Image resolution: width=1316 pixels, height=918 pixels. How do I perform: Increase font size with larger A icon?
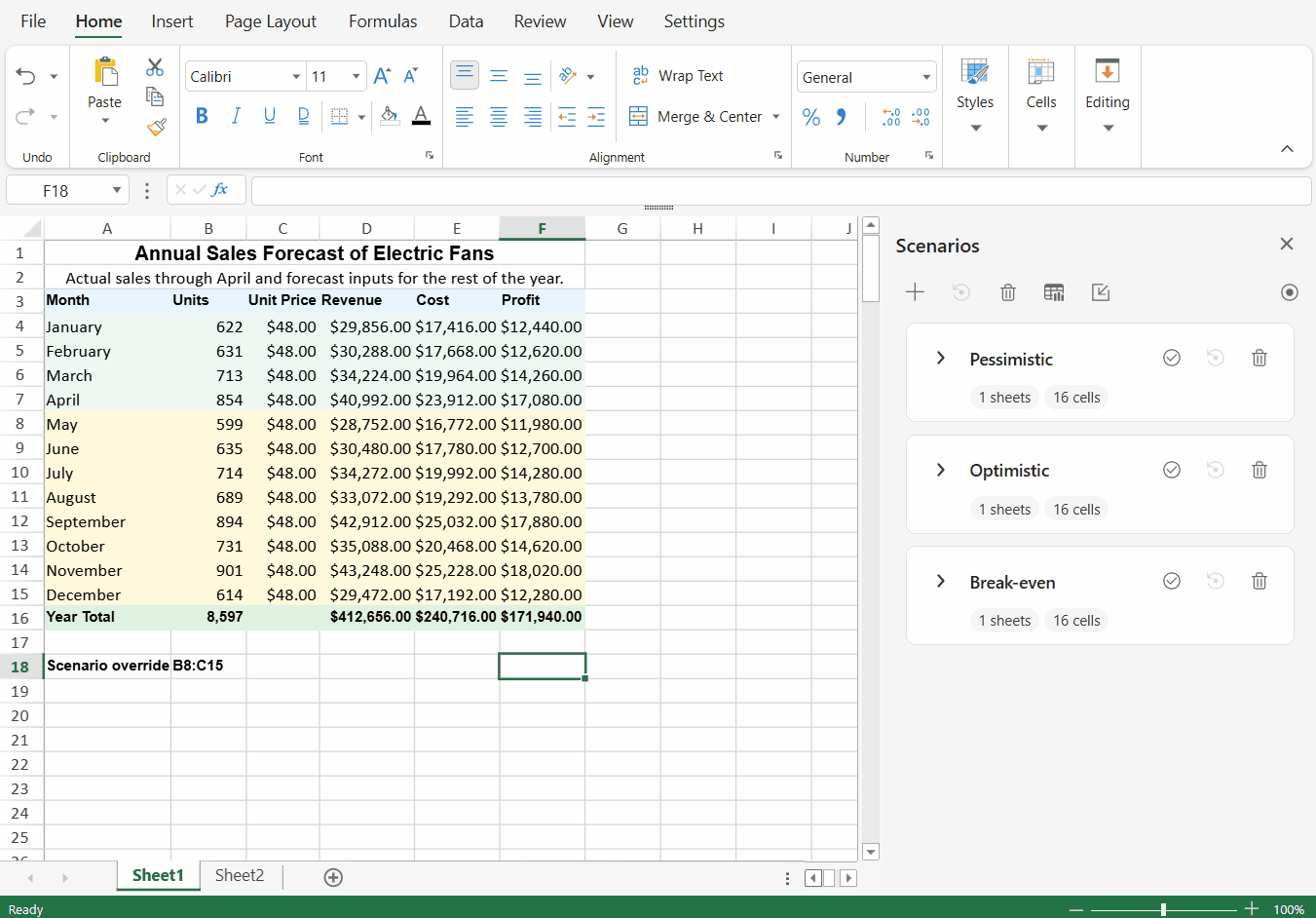382,76
